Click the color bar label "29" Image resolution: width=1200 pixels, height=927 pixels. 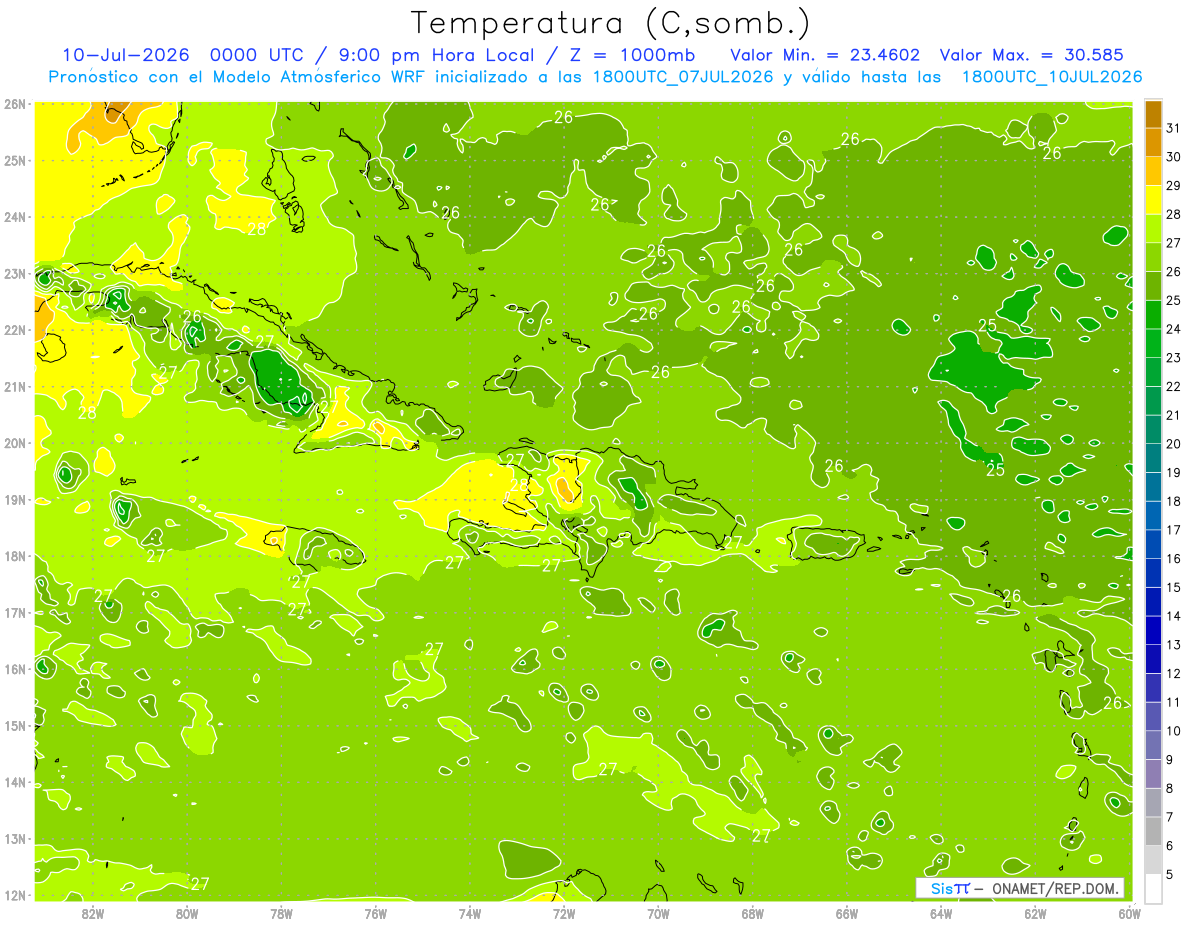pos(1174,186)
